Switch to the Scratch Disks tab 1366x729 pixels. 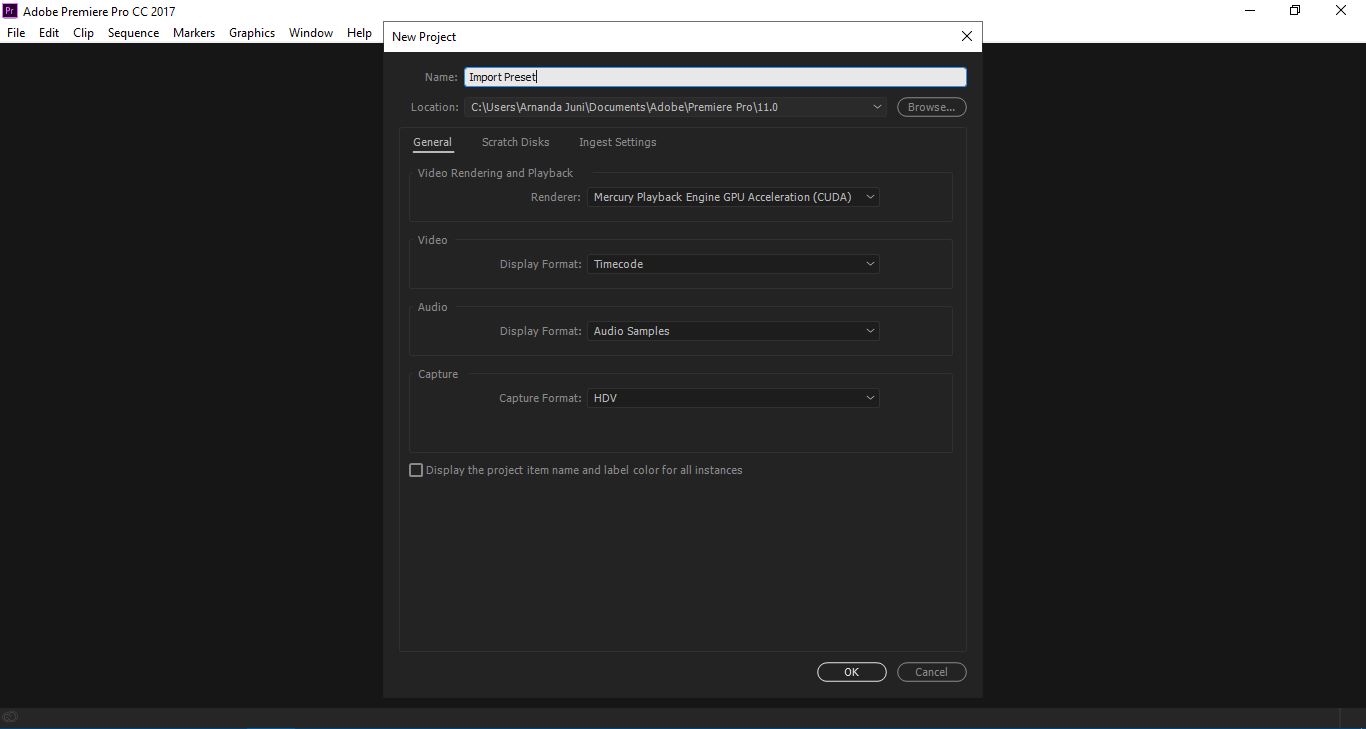click(515, 142)
